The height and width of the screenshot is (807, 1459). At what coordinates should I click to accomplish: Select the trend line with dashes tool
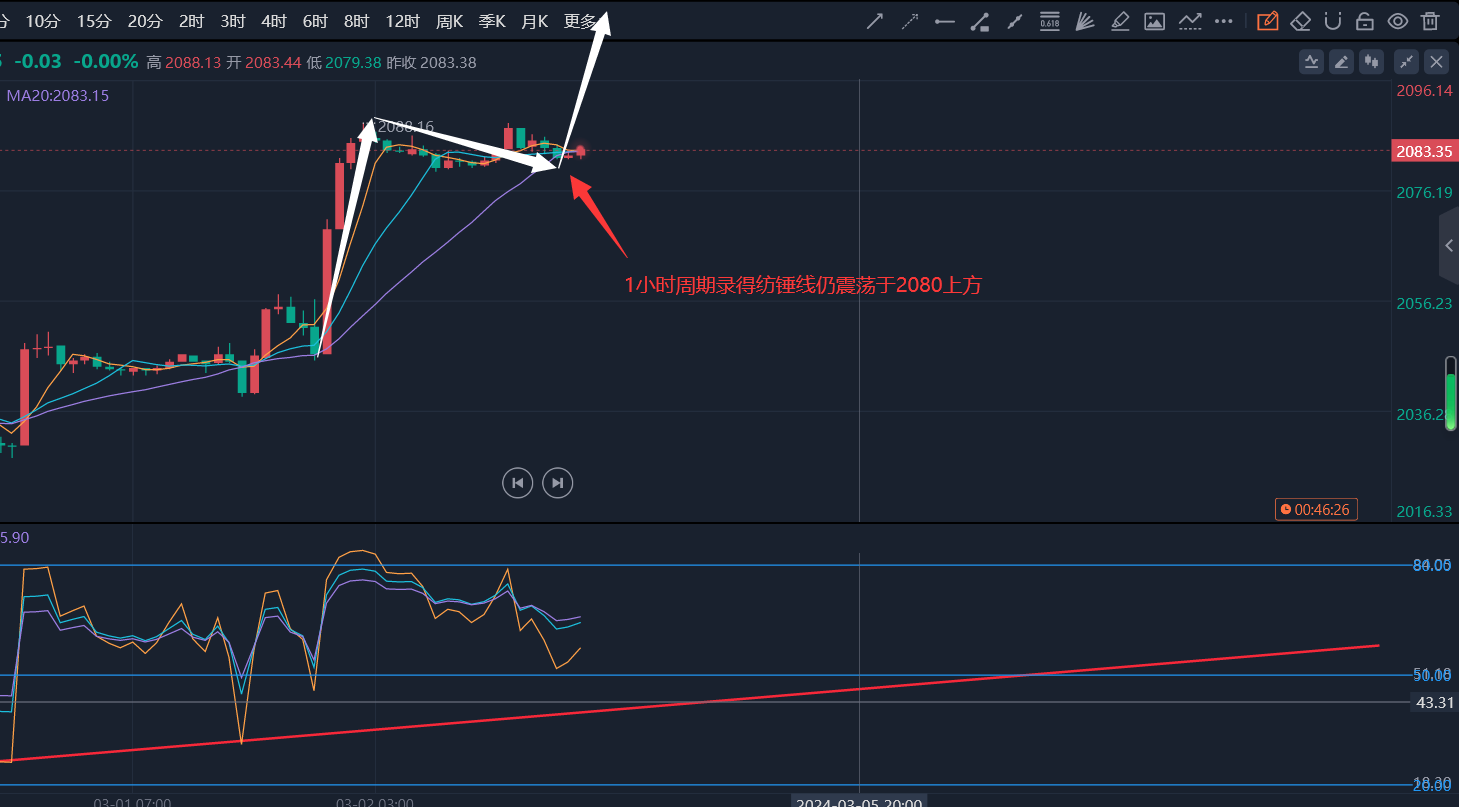[1190, 21]
